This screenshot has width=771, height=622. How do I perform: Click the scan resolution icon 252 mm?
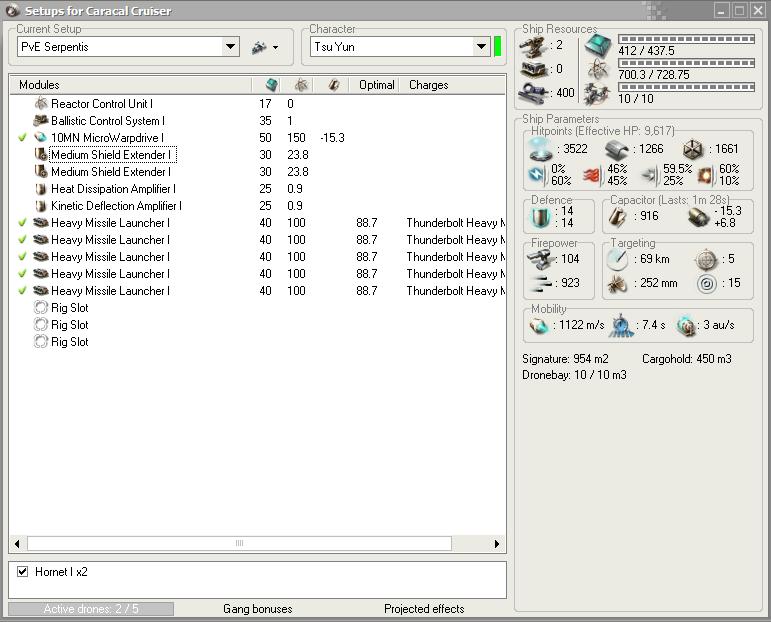tap(617, 283)
